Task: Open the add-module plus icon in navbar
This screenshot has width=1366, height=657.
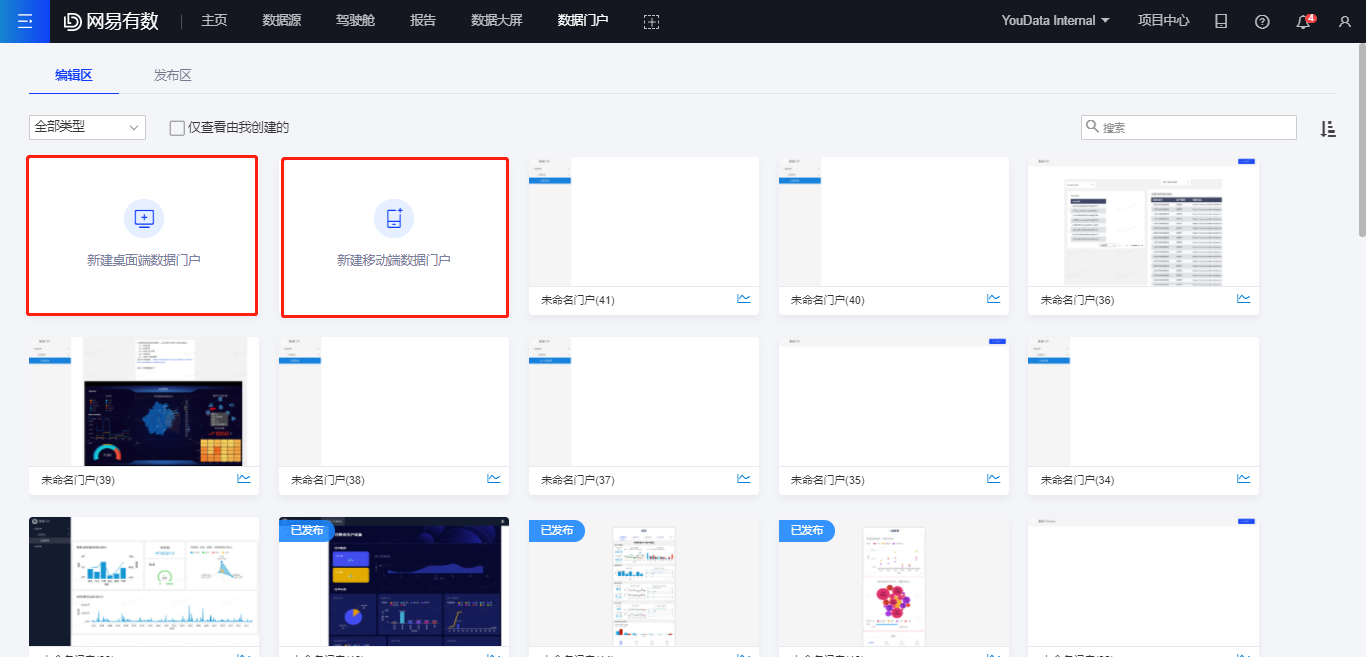Action: [x=651, y=21]
